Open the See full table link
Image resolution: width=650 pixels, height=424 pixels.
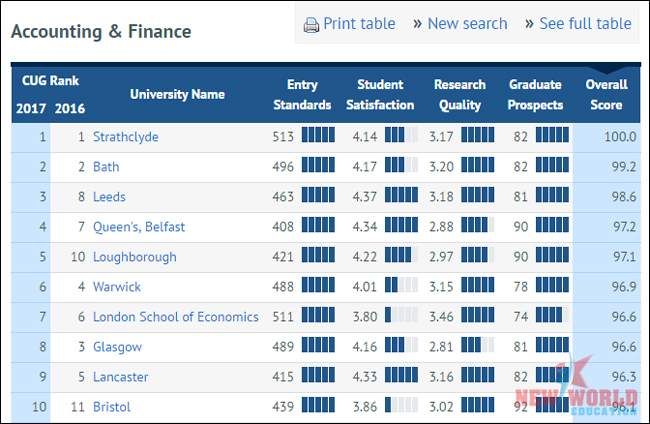tap(585, 24)
